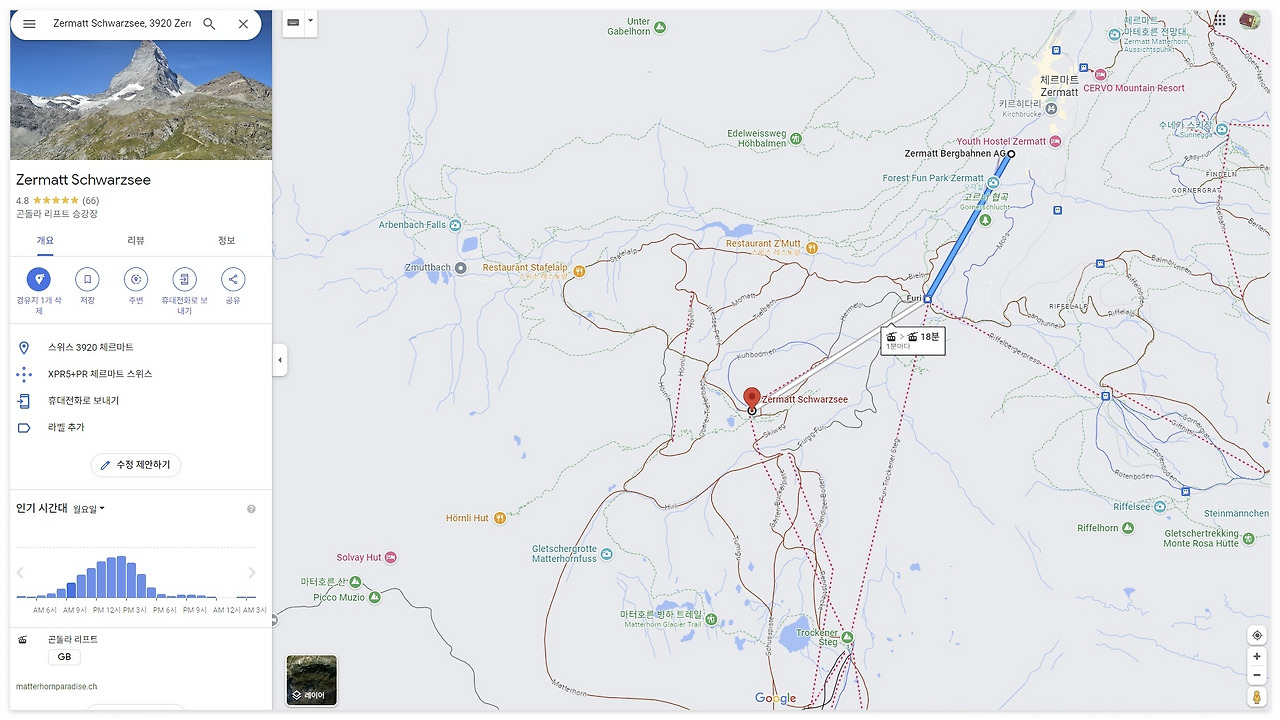This screenshot has width=1280, height=720.
Task: Click the Street View pegman
Action: point(1257,697)
